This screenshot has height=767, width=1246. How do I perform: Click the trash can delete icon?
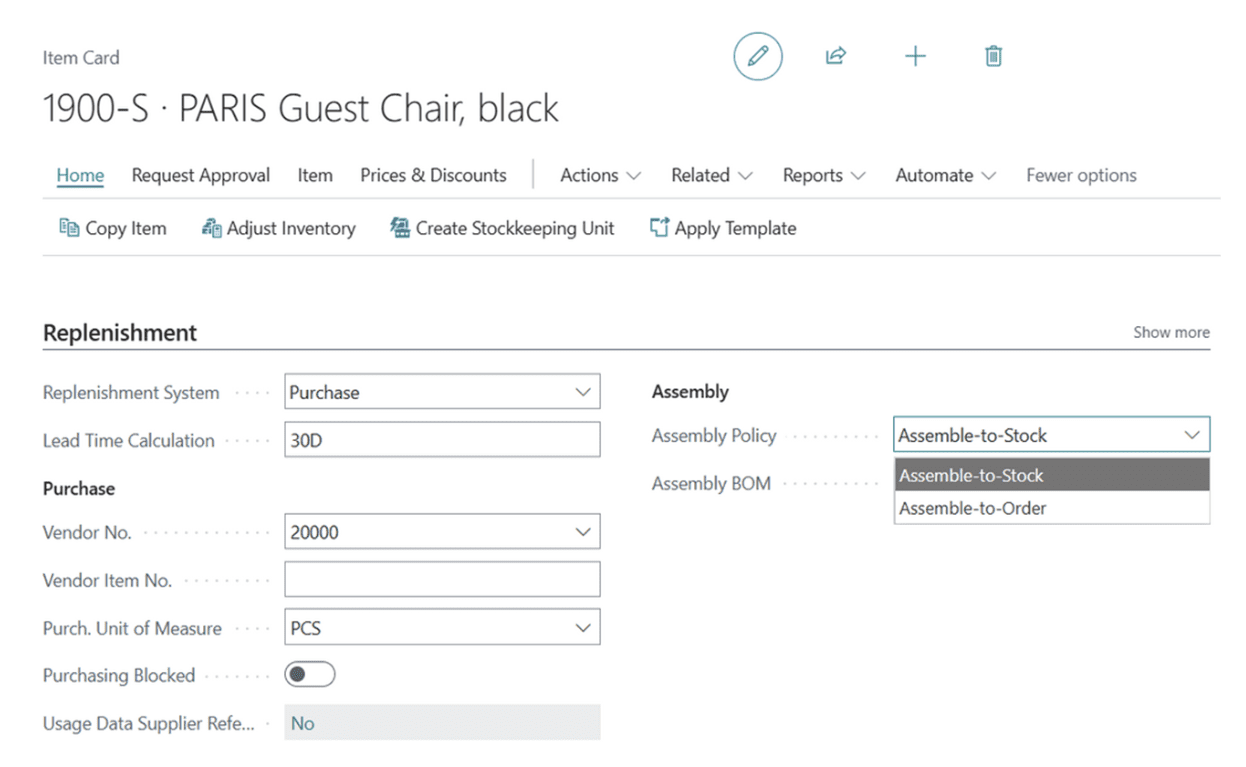pyautogui.click(x=993, y=56)
